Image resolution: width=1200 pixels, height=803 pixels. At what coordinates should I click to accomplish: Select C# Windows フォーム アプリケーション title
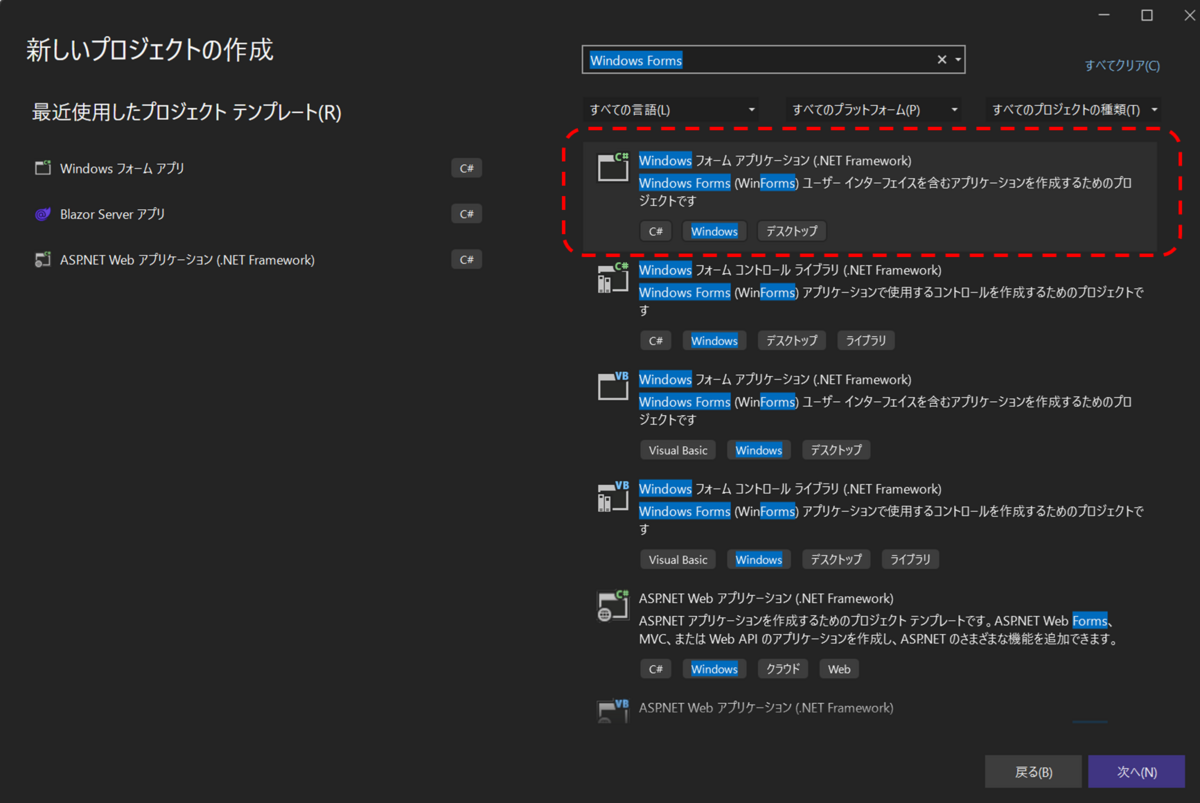point(775,161)
